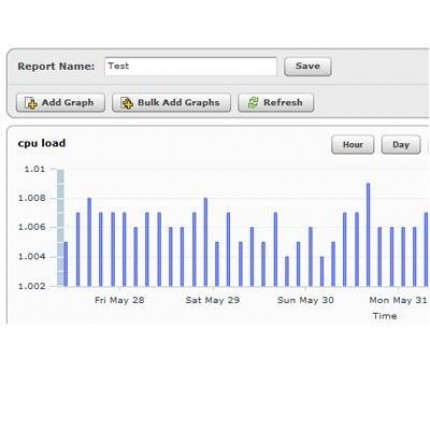430x430 pixels.
Task: Click the Sat May 29 axis label
Action: 212,300
